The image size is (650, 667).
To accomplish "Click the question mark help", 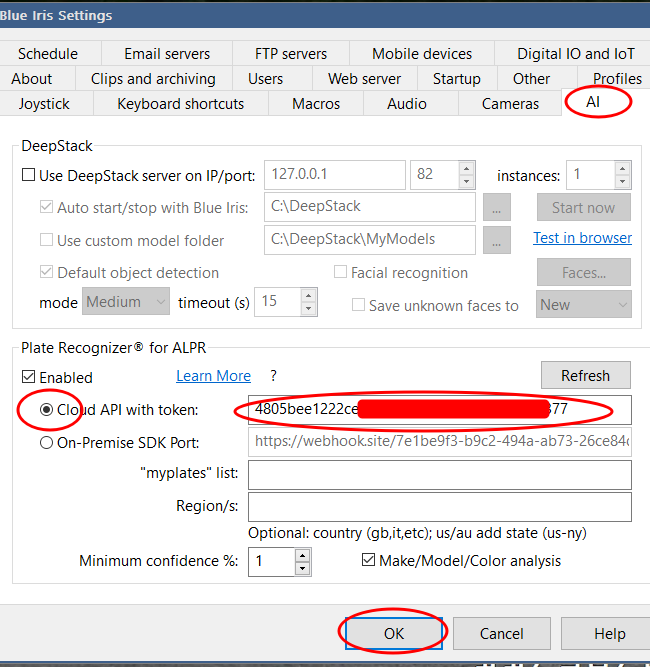I will (274, 376).
